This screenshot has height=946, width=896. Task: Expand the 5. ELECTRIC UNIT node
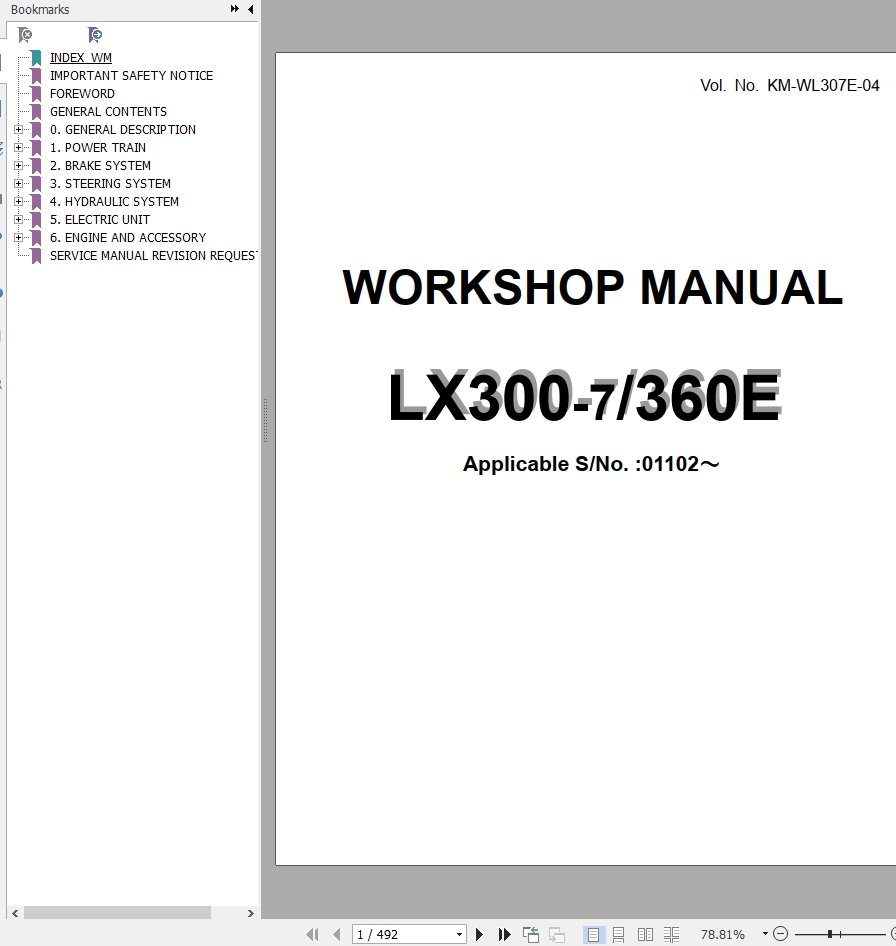[x=19, y=220]
